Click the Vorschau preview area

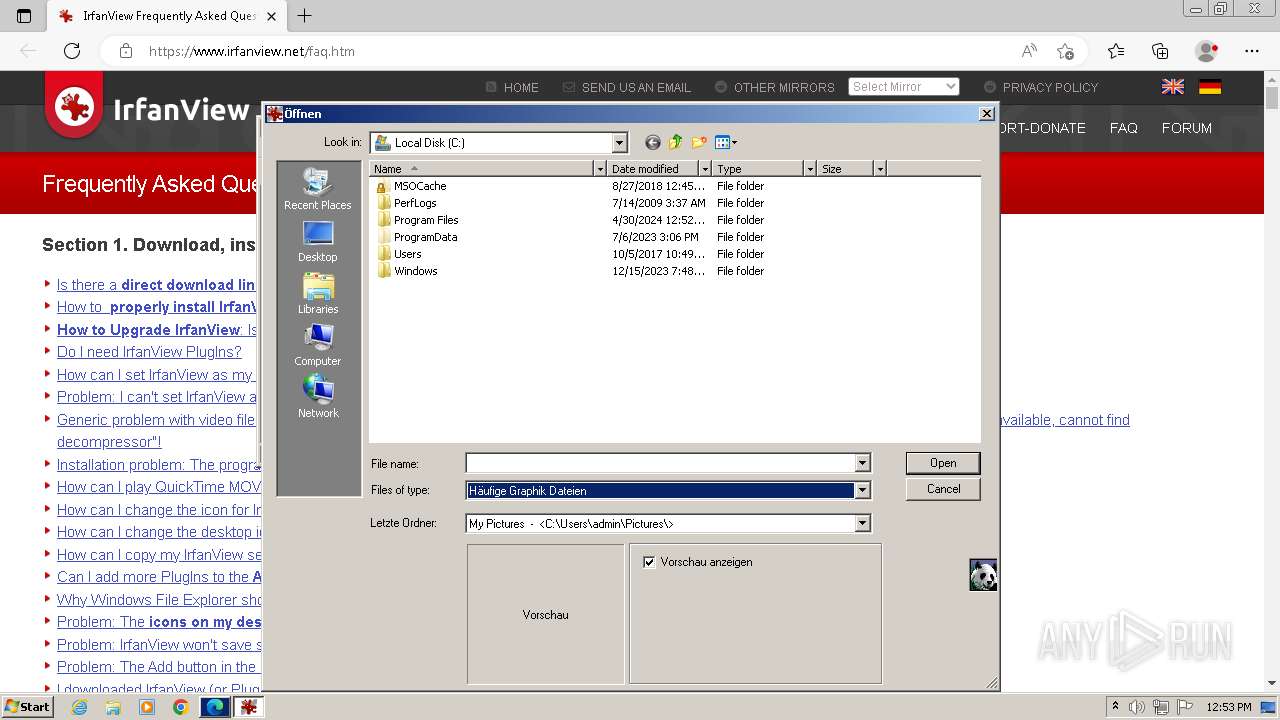[x=545, y=614]
